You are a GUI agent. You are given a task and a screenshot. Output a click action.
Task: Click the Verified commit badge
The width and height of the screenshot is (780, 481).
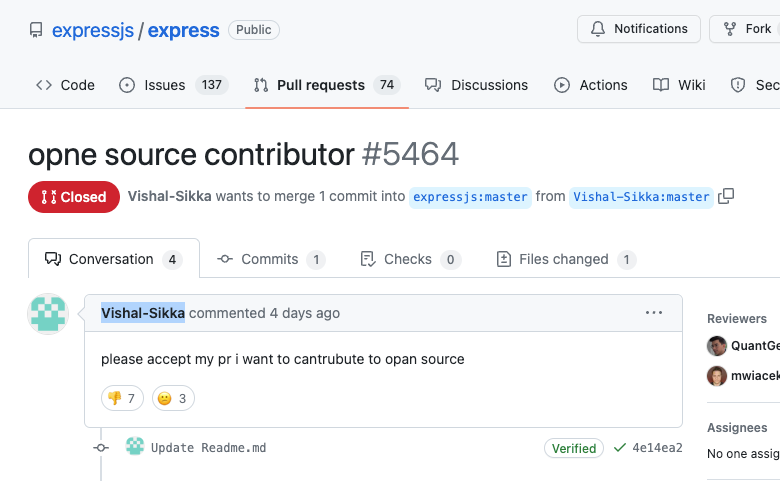click(x=574, y=448)
